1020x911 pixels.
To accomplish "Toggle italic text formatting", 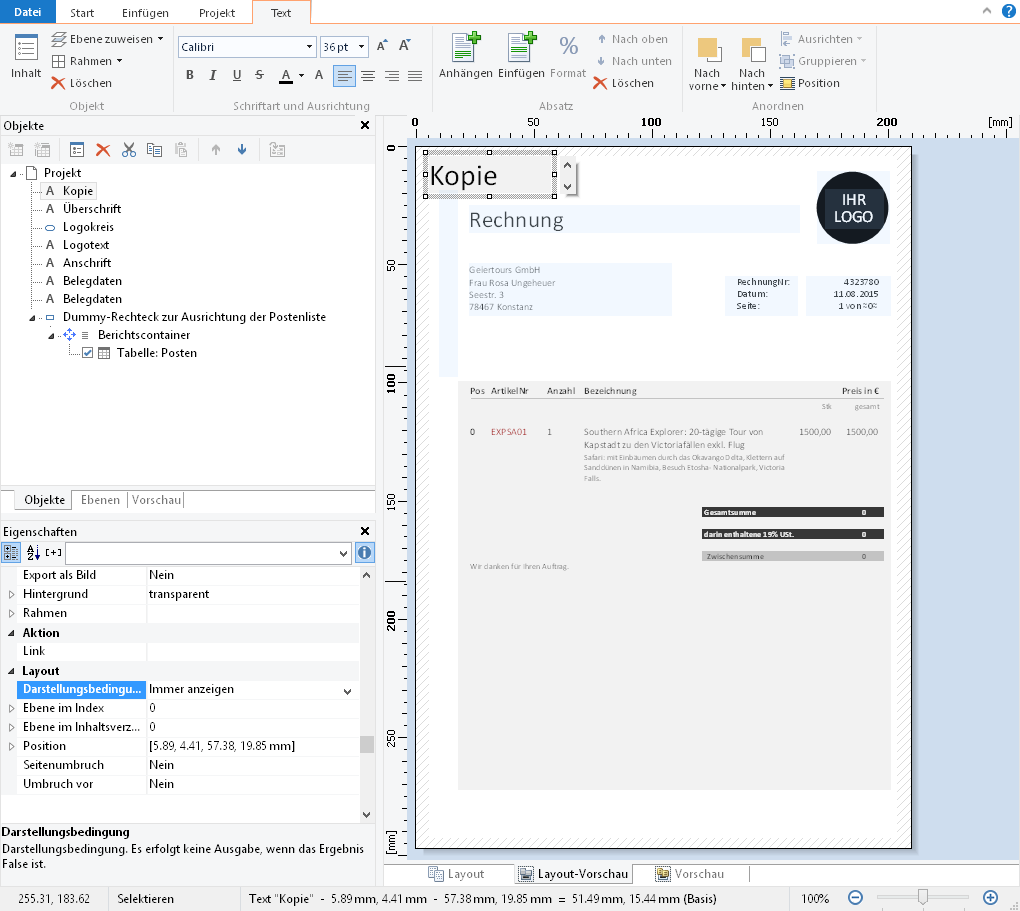I will pyautogui.click(x=213, y=75).
